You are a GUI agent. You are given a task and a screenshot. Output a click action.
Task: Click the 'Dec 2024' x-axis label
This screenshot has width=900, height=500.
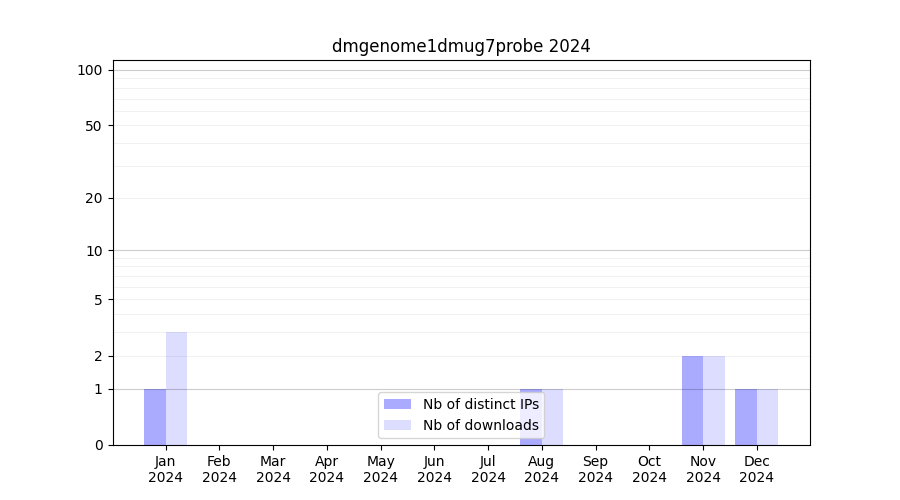click(x=756, y=469)
